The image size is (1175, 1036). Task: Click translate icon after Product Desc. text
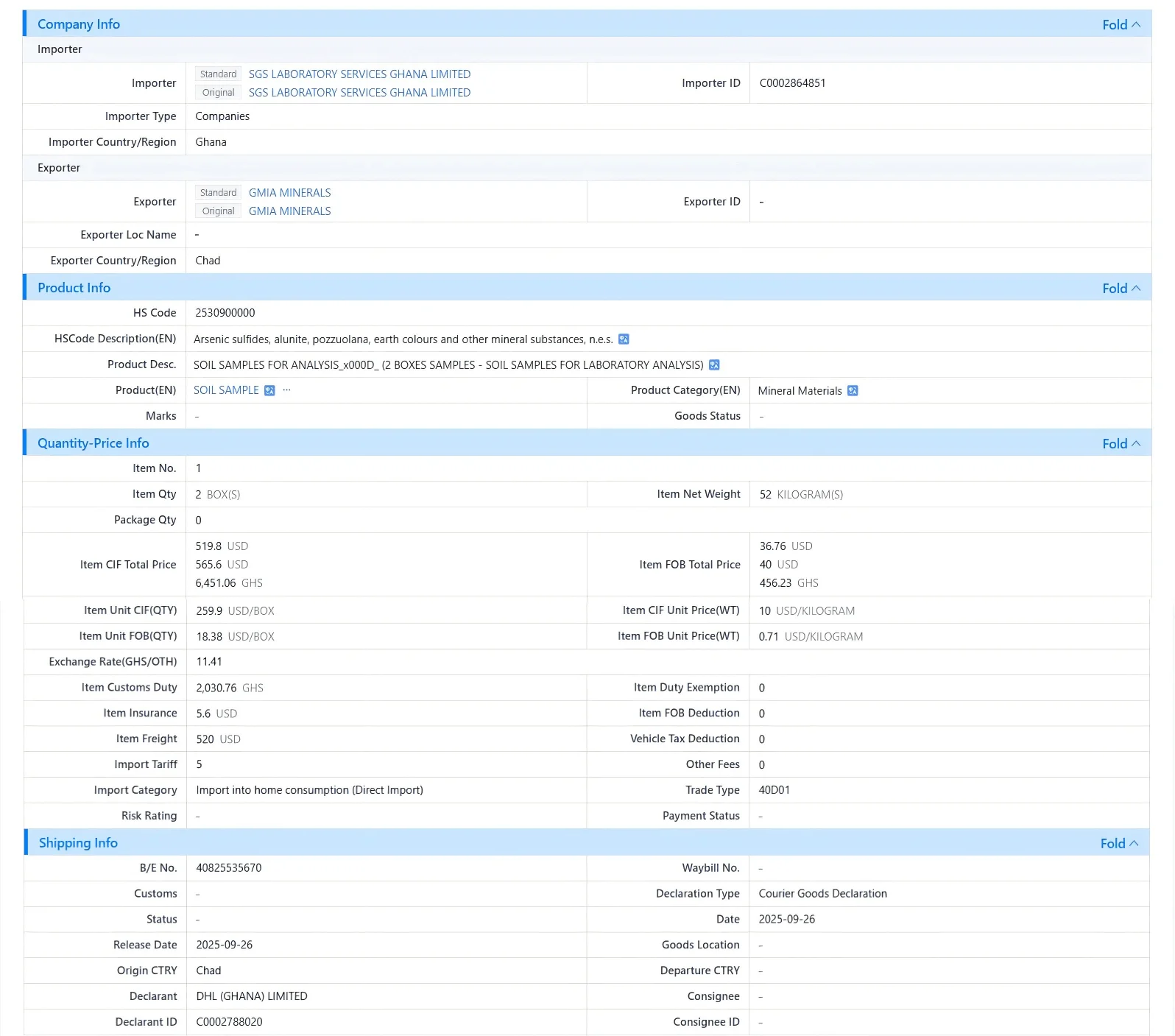714,365
